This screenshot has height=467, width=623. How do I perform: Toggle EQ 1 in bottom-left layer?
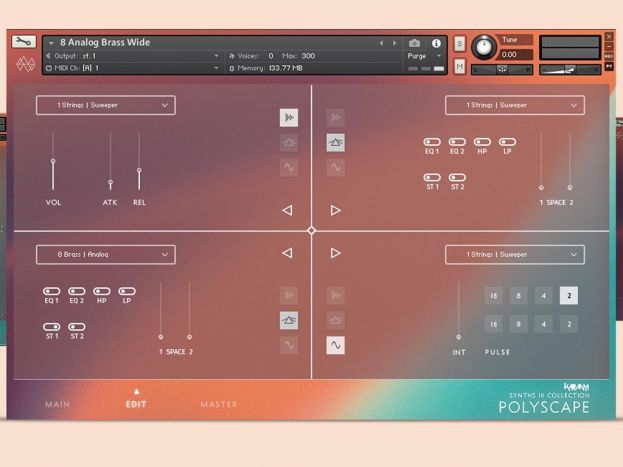tap(52, 291)
